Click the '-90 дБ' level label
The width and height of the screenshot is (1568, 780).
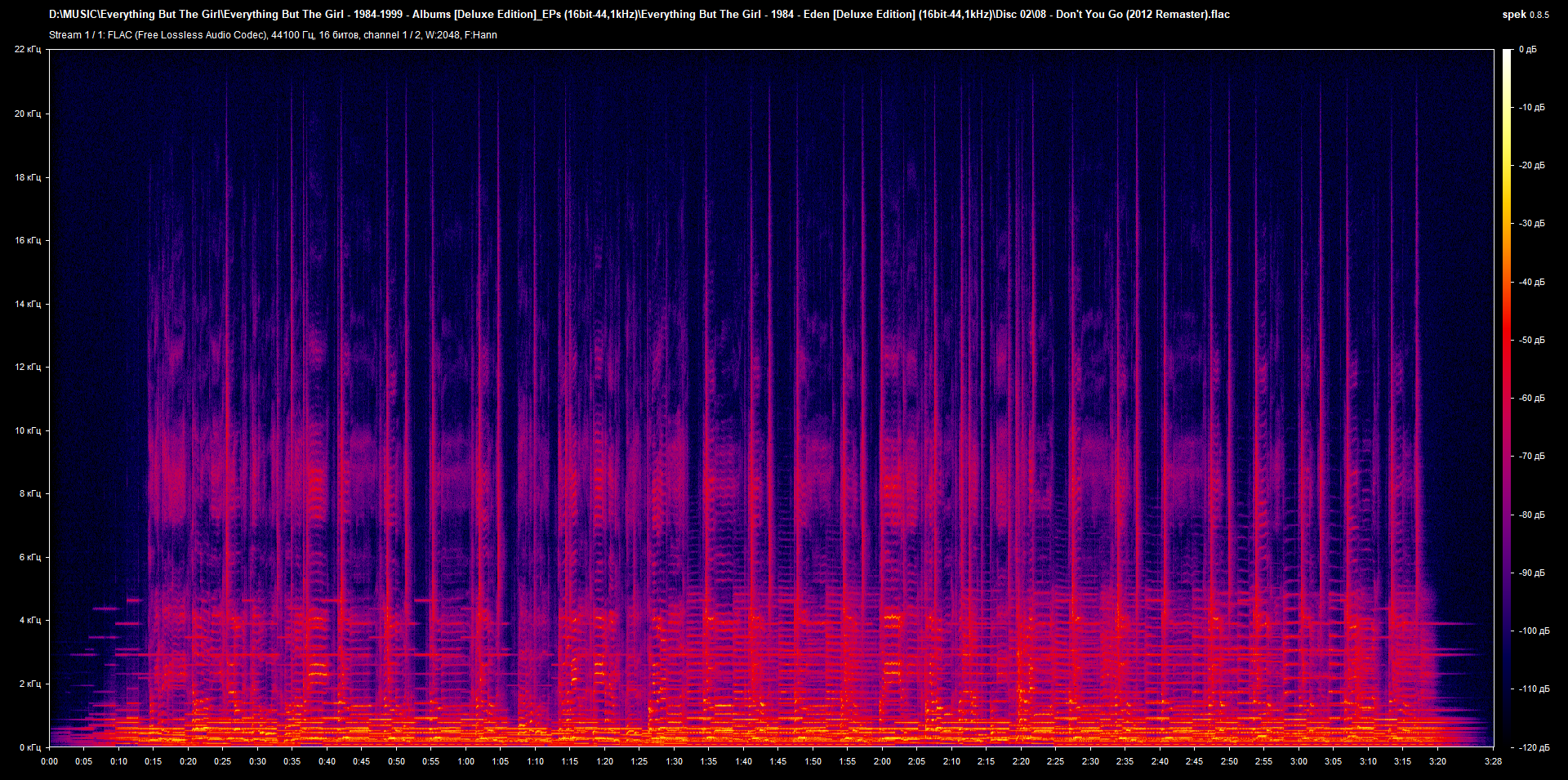[x=1531, y=573]
